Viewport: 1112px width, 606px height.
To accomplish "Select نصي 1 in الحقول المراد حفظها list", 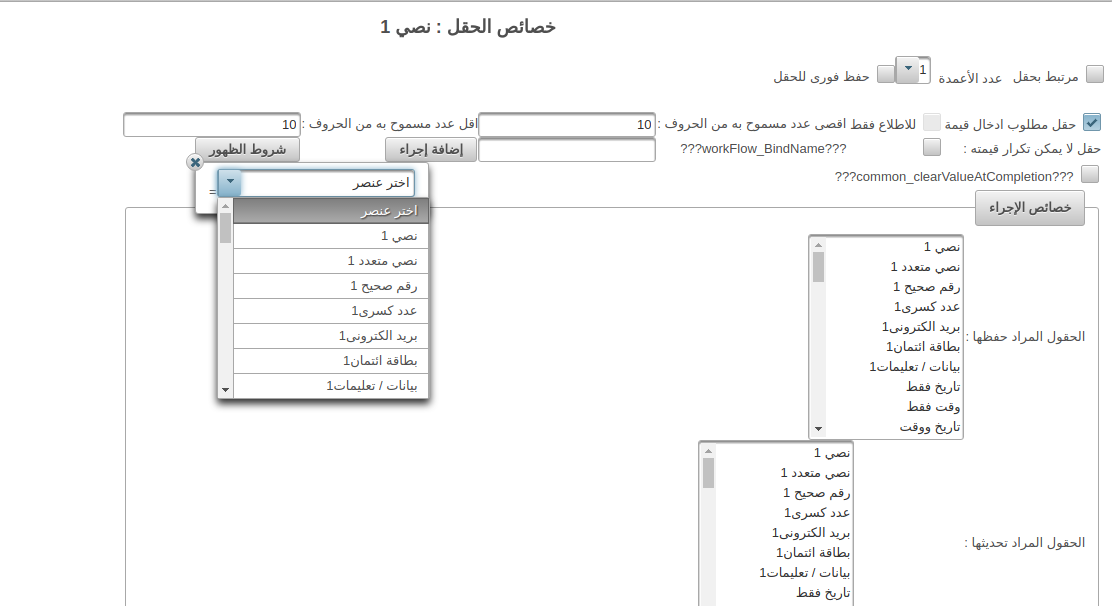I will tap(894, 247).
